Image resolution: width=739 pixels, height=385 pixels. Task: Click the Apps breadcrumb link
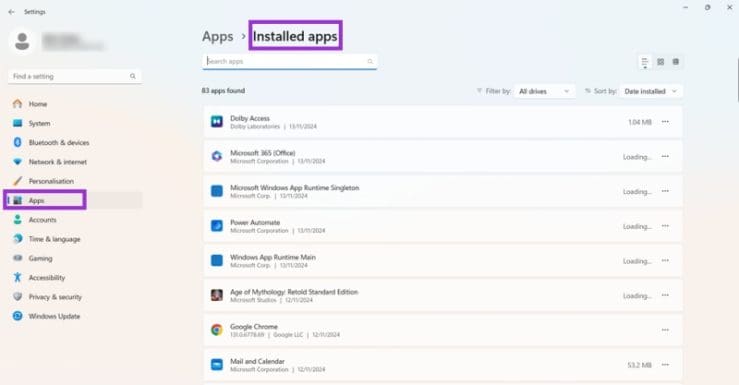[x=218, y=36]
